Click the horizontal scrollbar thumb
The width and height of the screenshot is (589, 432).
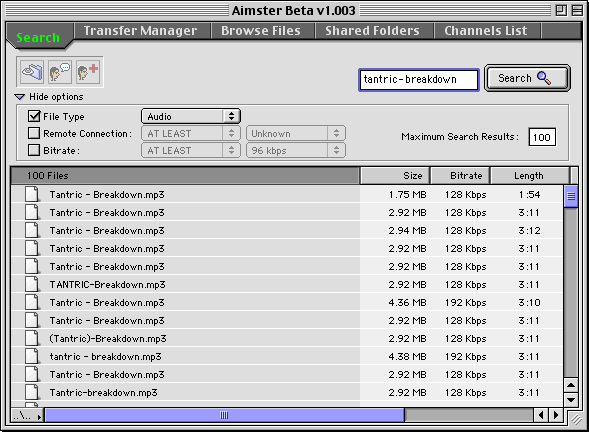(224, 415)
